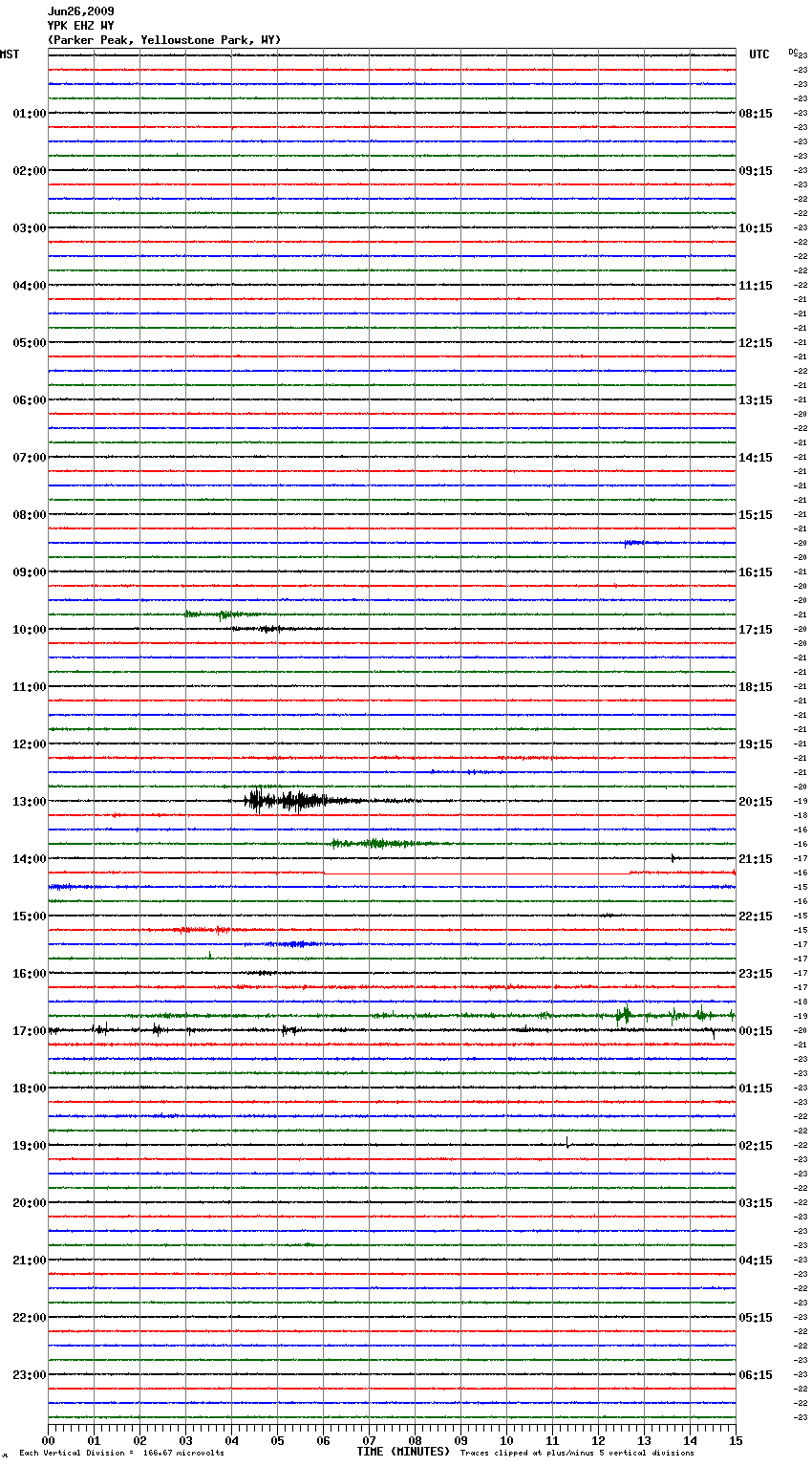Click the 07 minute tick label on the axis

[x=369, y=1441]
